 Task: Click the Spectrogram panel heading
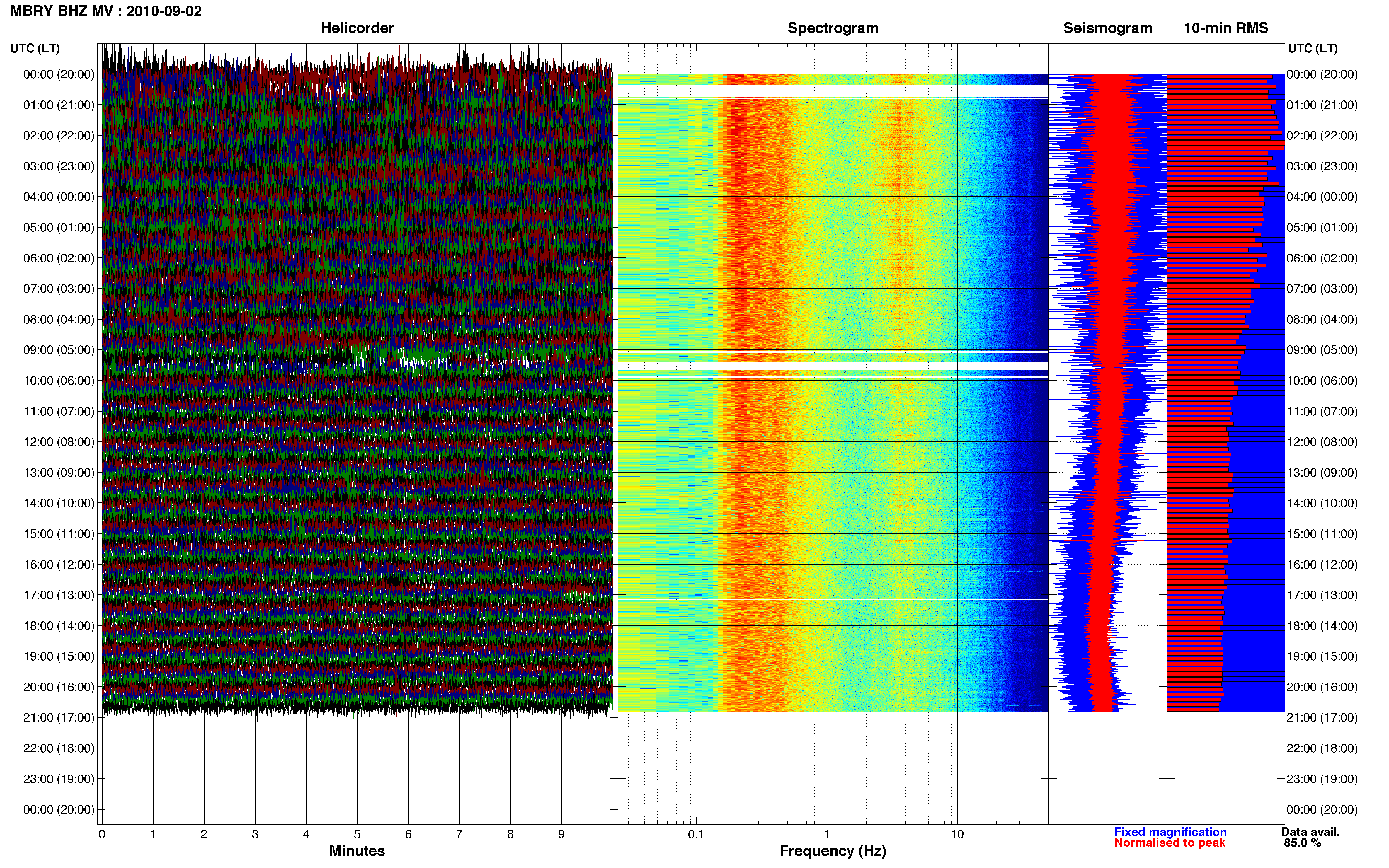pos(833,28)
